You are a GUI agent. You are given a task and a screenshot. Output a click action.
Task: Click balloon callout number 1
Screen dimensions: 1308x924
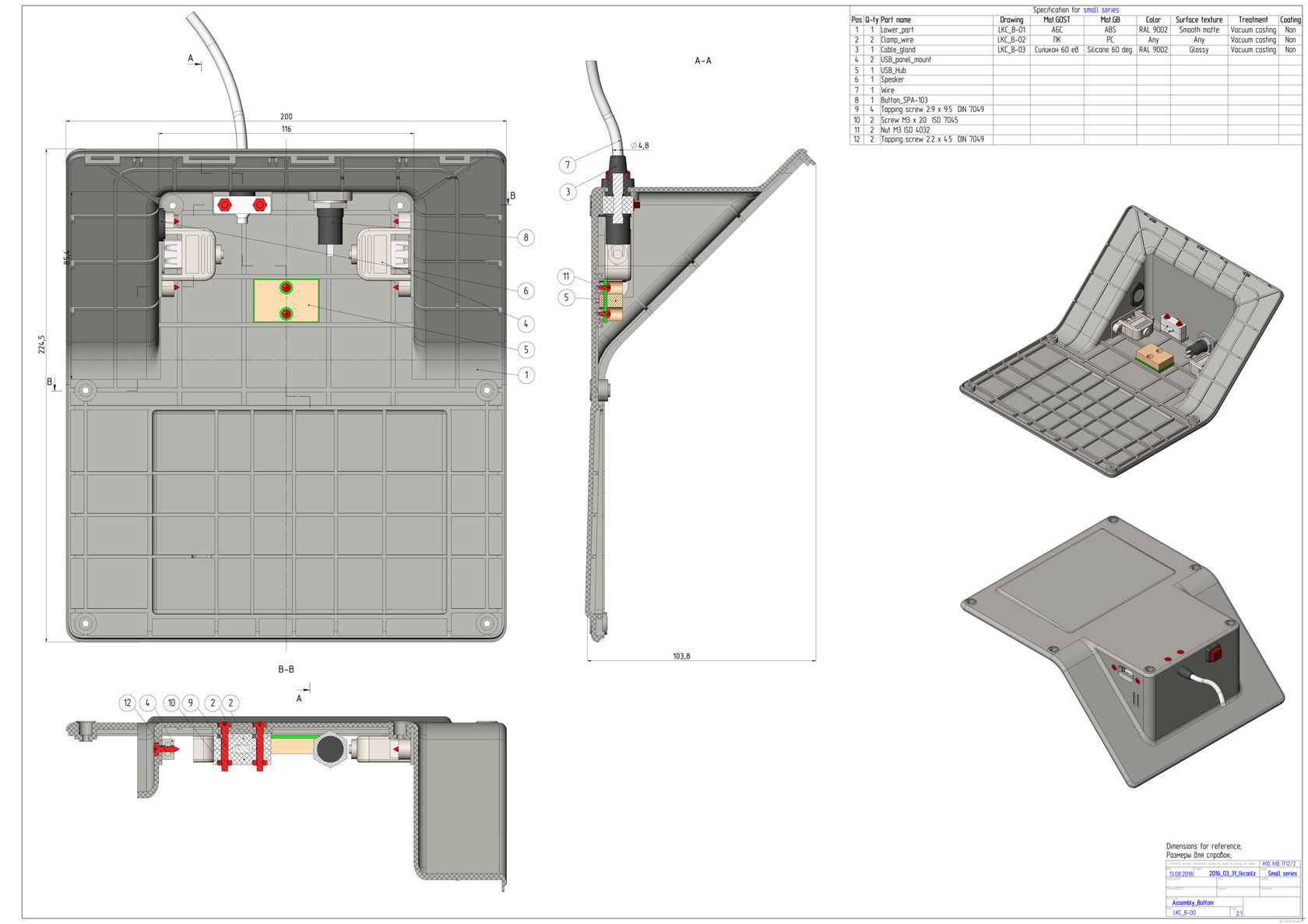(x=526, y=374)
